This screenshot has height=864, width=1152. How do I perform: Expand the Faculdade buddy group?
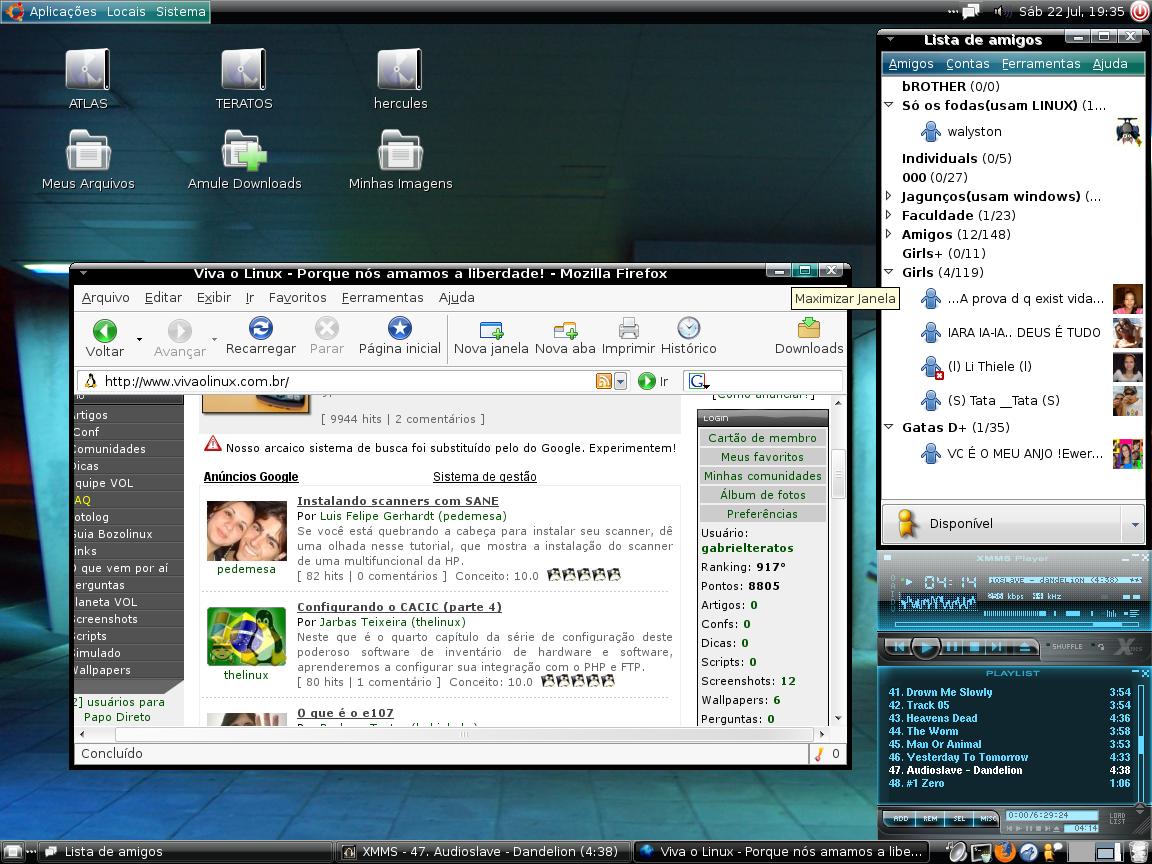point(889,215)
